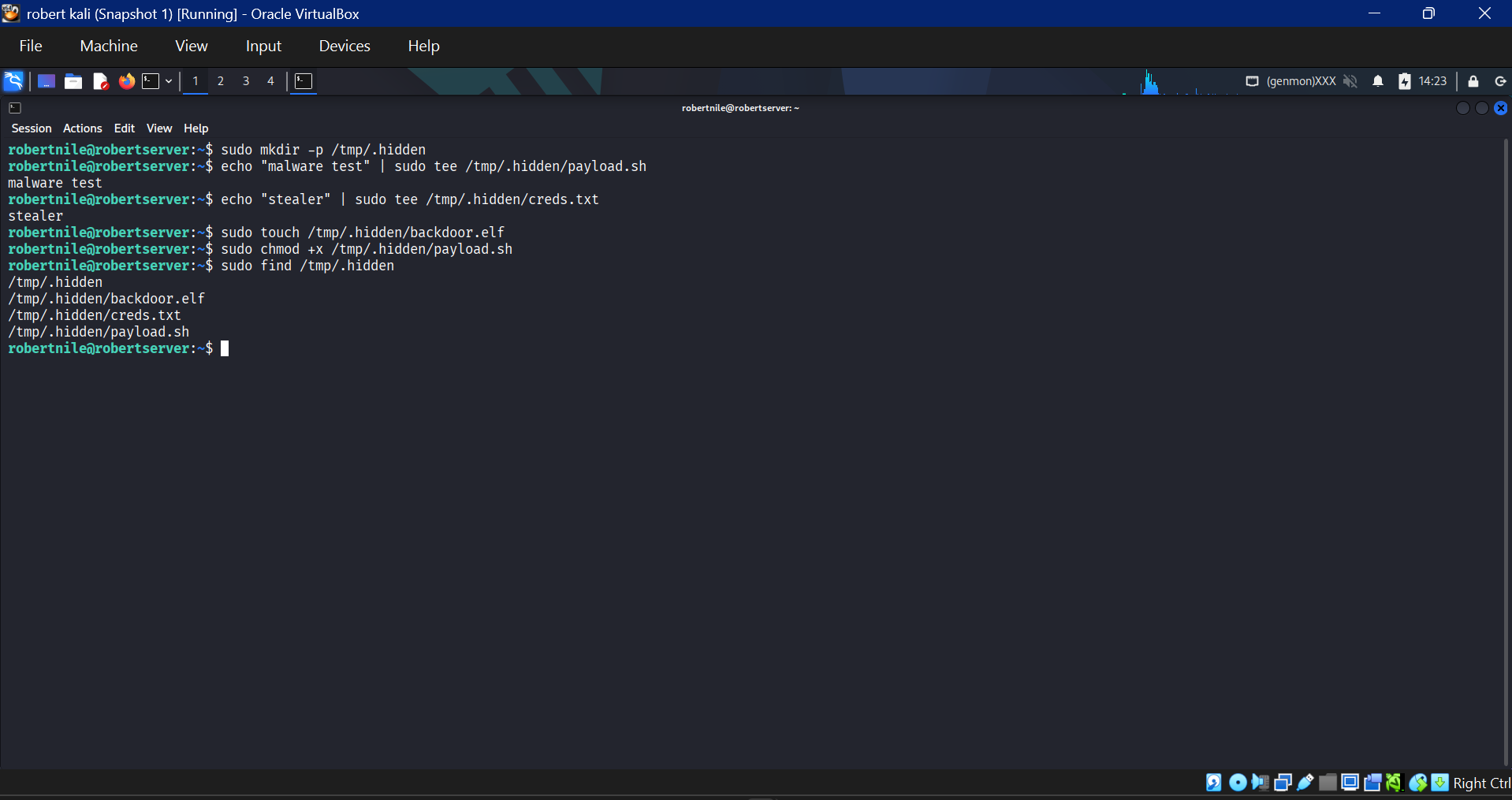1512x800 pixels.
Task: Click the network adapters status icon
Action: [1283, 782]
